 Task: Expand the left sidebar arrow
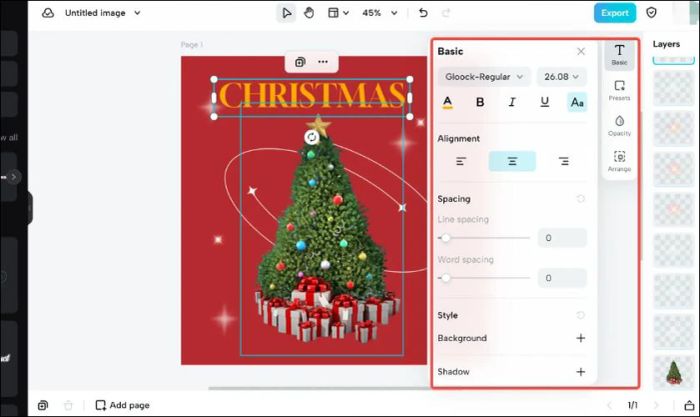coord(14,177)
